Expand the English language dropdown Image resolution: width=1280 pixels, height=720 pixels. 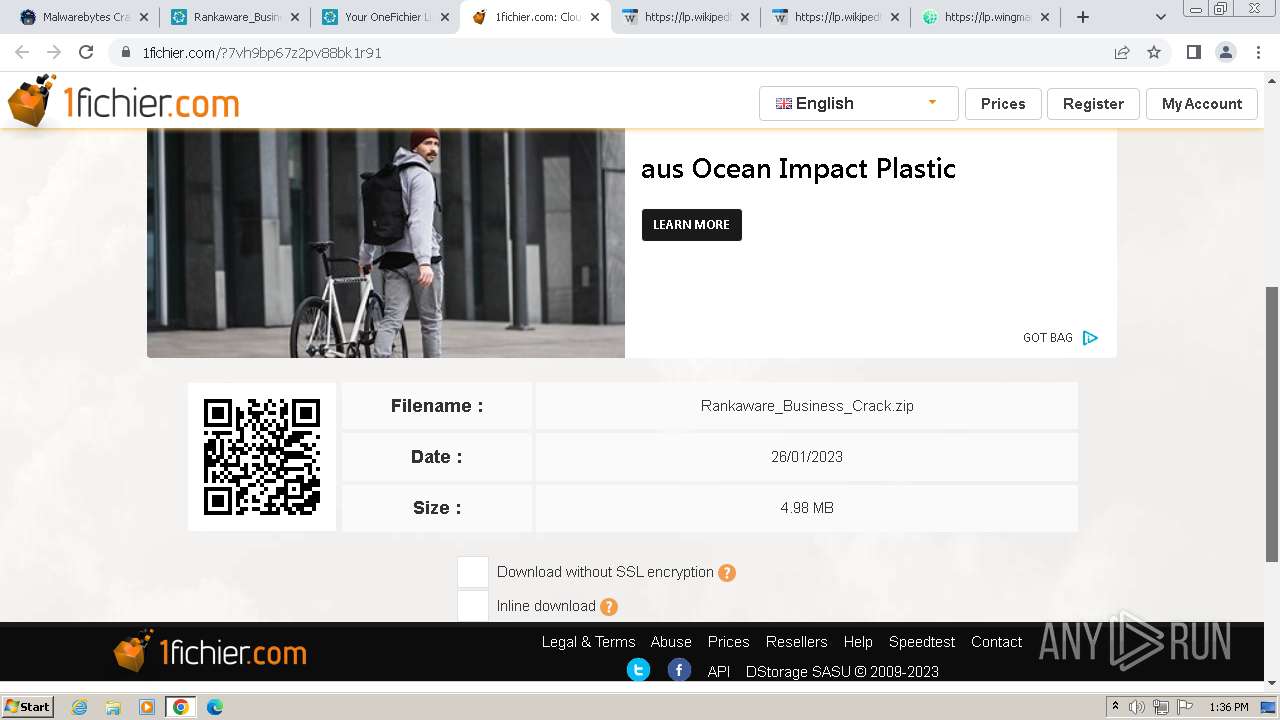point(858,103)
